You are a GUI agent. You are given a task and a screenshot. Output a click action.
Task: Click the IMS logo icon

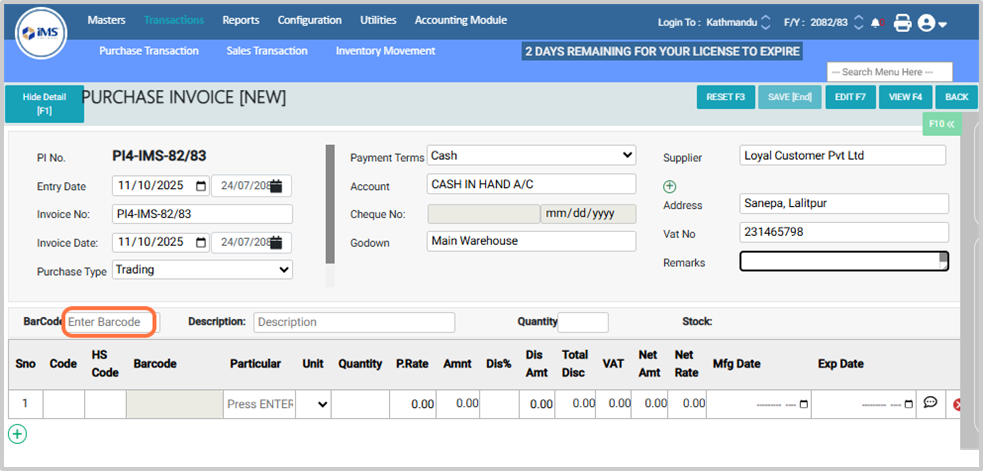(41, 34)
